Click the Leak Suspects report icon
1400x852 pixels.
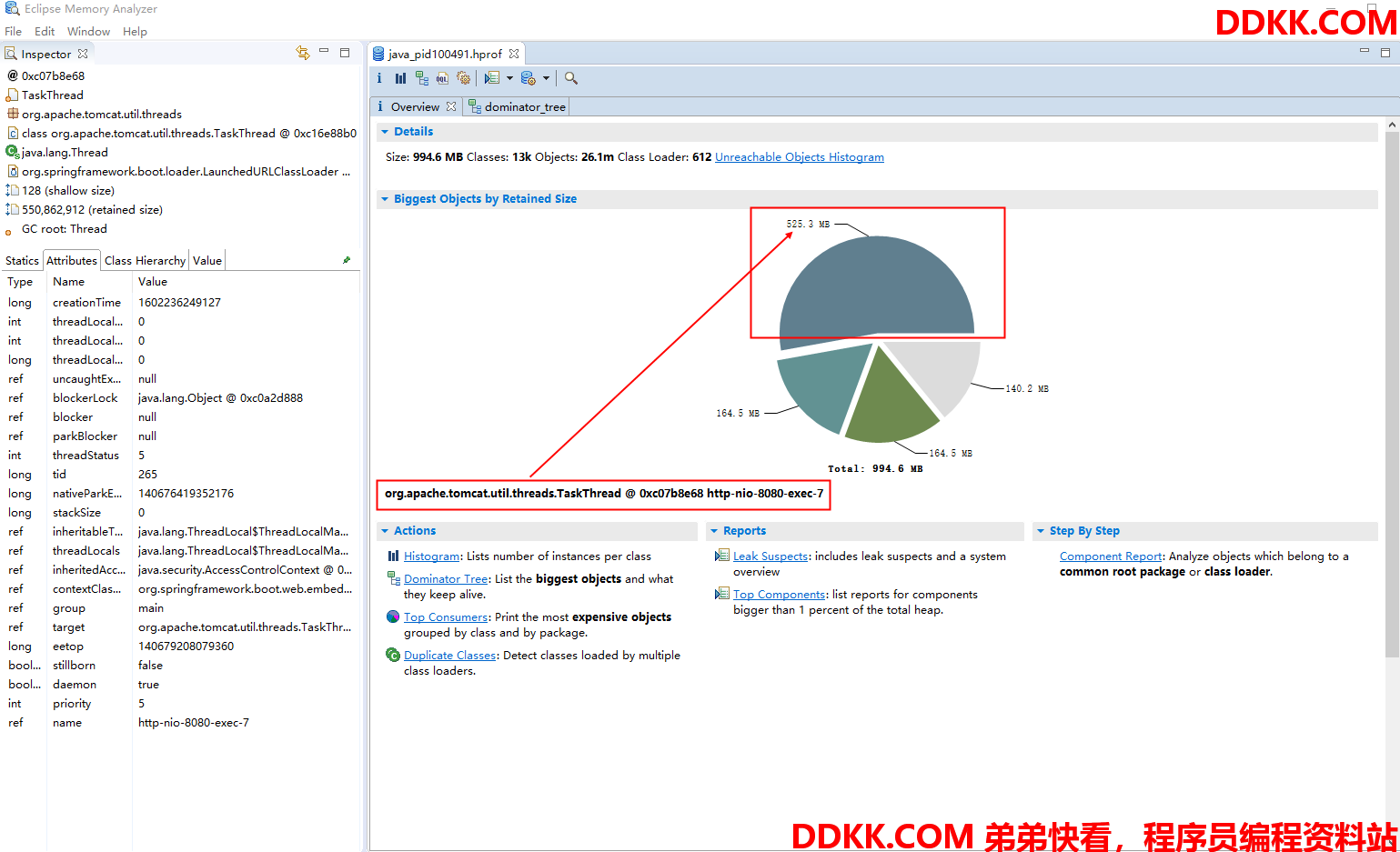pyautogui.click(x=722, y=556)
